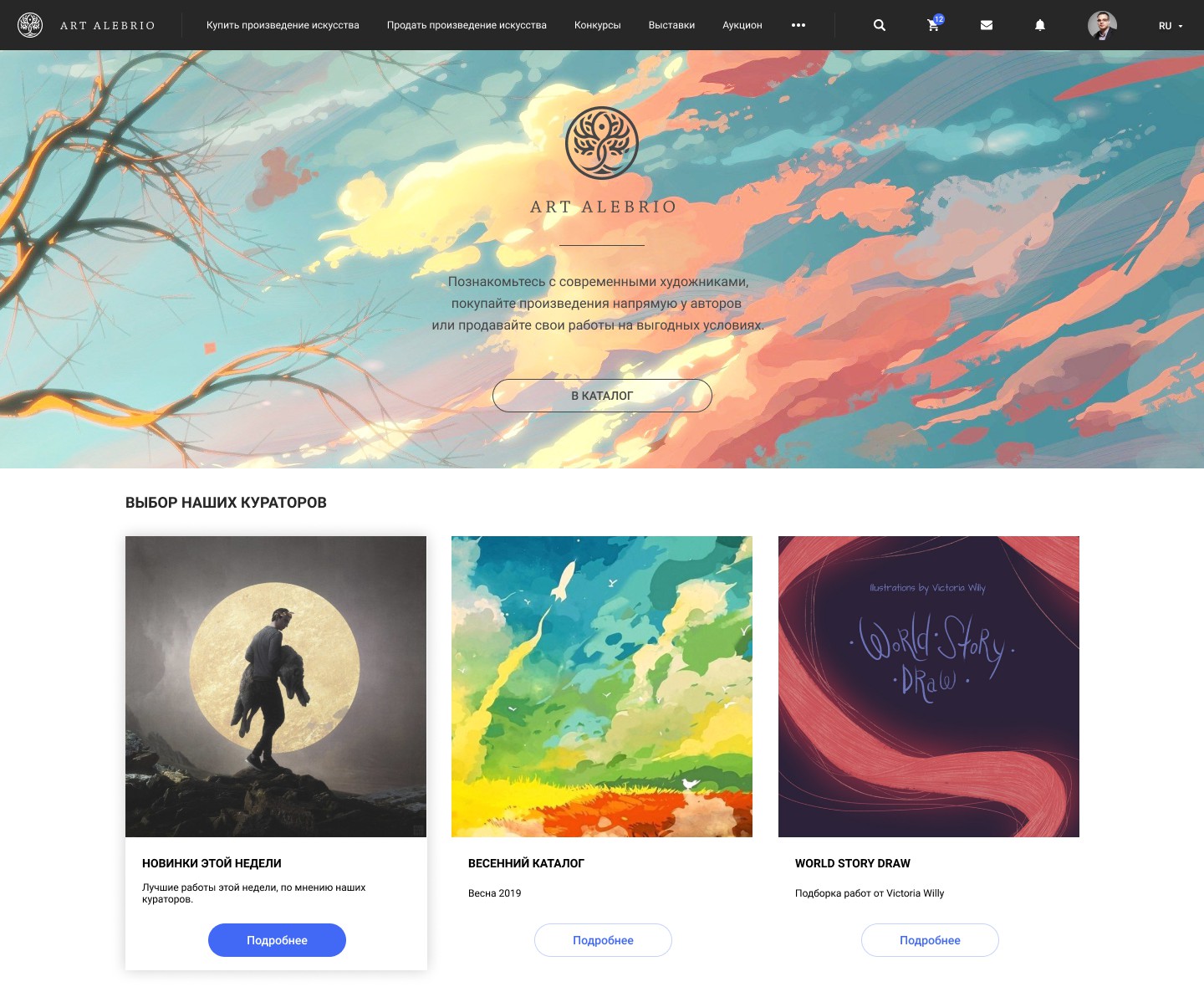Open the three-dots more menu

798,25
